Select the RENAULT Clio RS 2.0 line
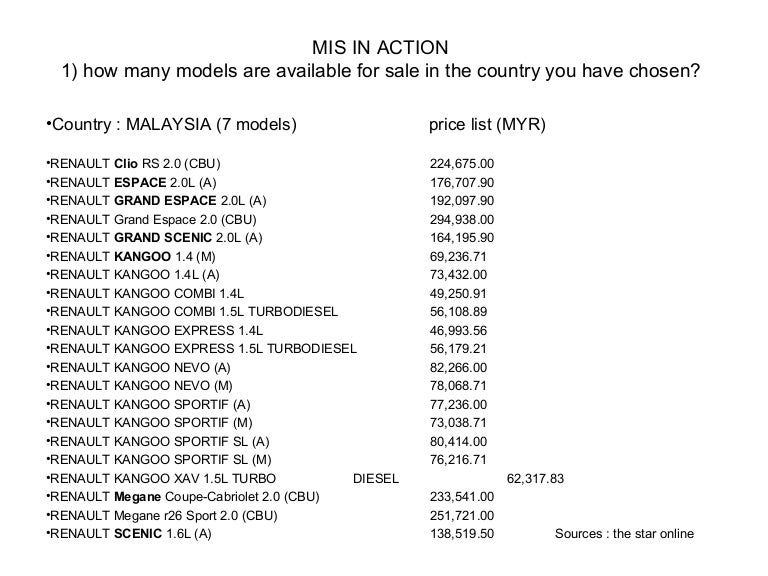The image size is (768, 576). point(133,164)
